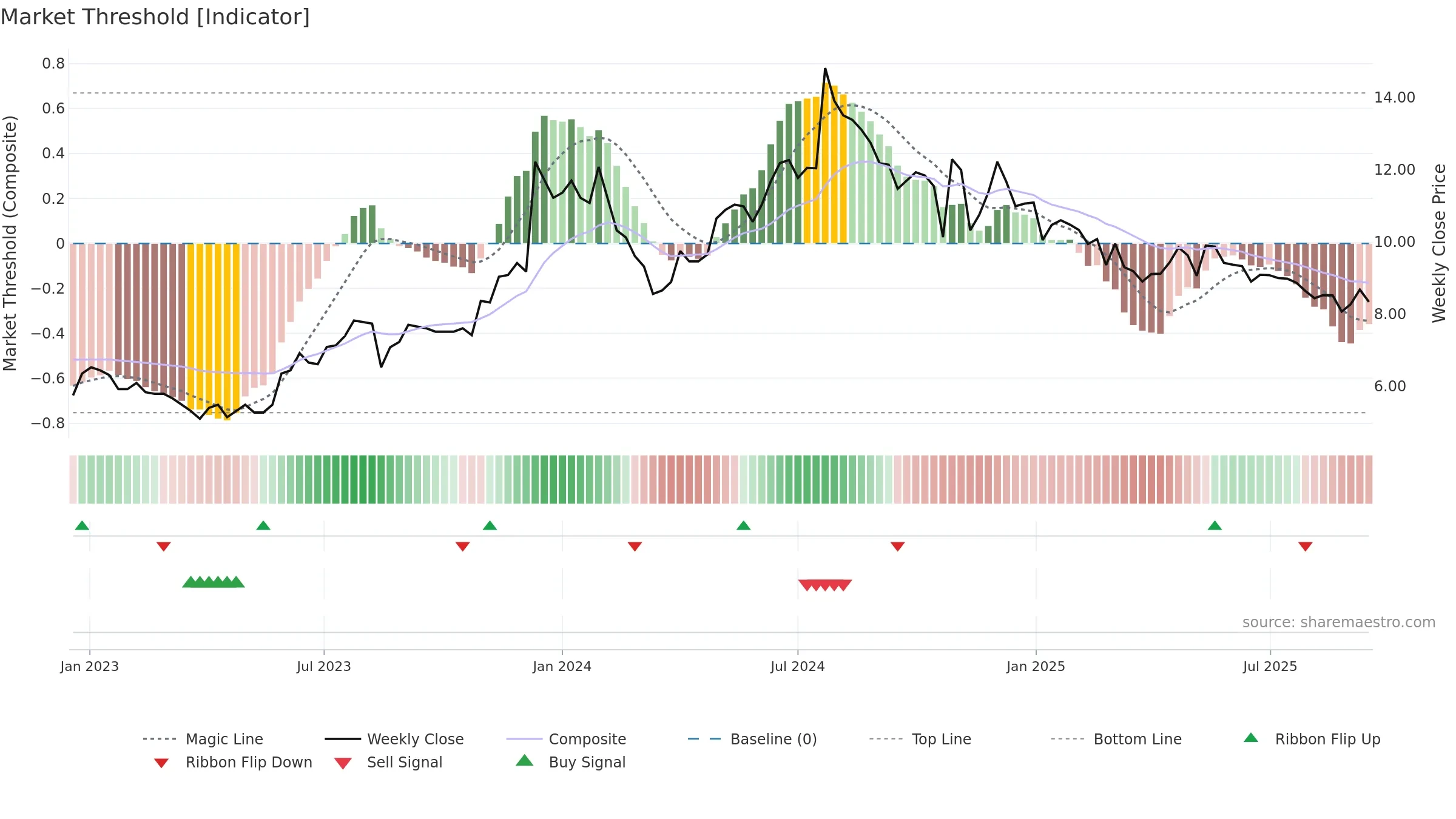The image size is (1456, 819).
Task: Click the 'source: sharemaestro.com' attribution
Action: tap(1339, 622)
